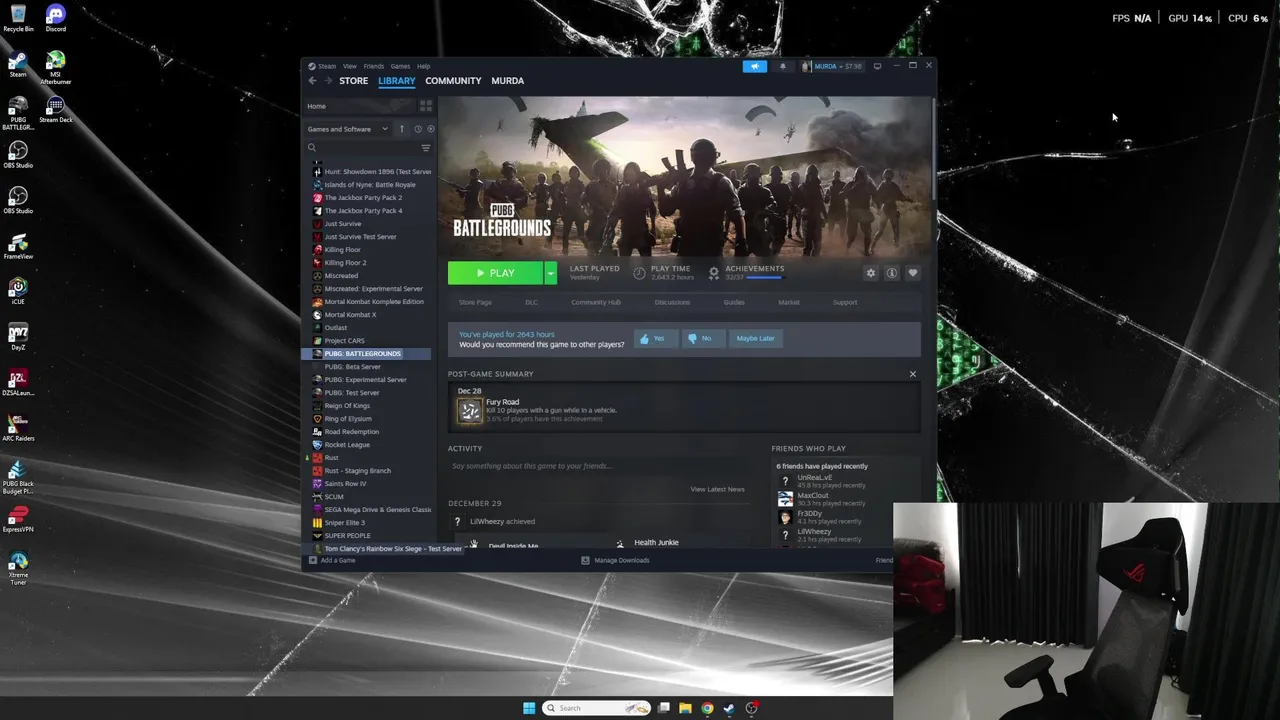Click Home in the library sidebar
Image resolution: width=1280 pixels, height=720 pixels.
[x=316, y=106]
